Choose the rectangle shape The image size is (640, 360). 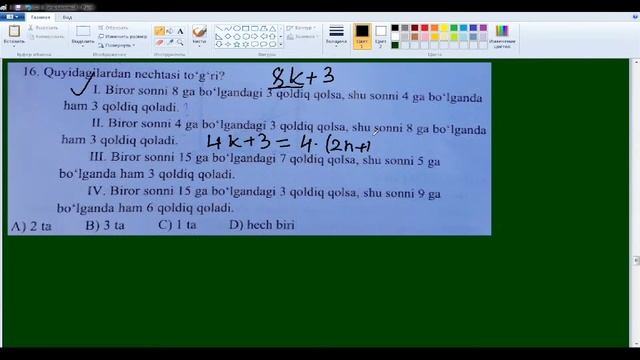[x=246, y=29]
